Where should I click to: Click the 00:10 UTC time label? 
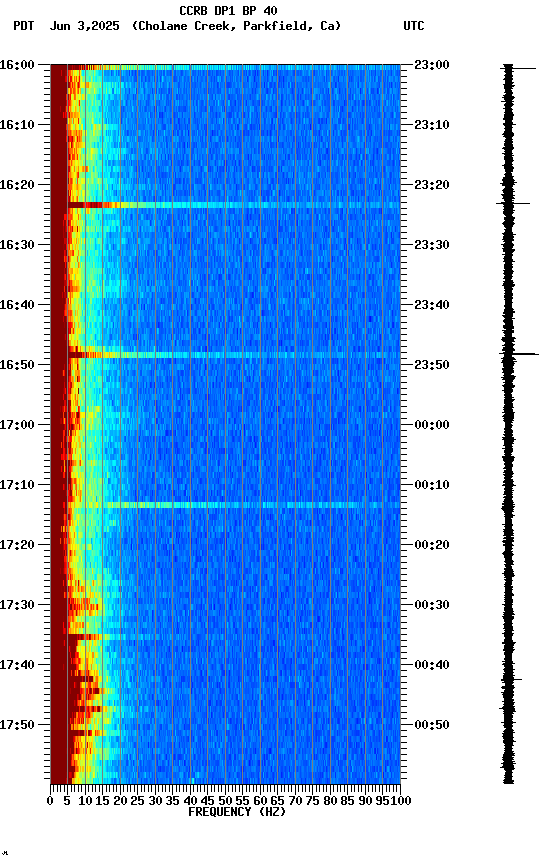coord(432,485)
